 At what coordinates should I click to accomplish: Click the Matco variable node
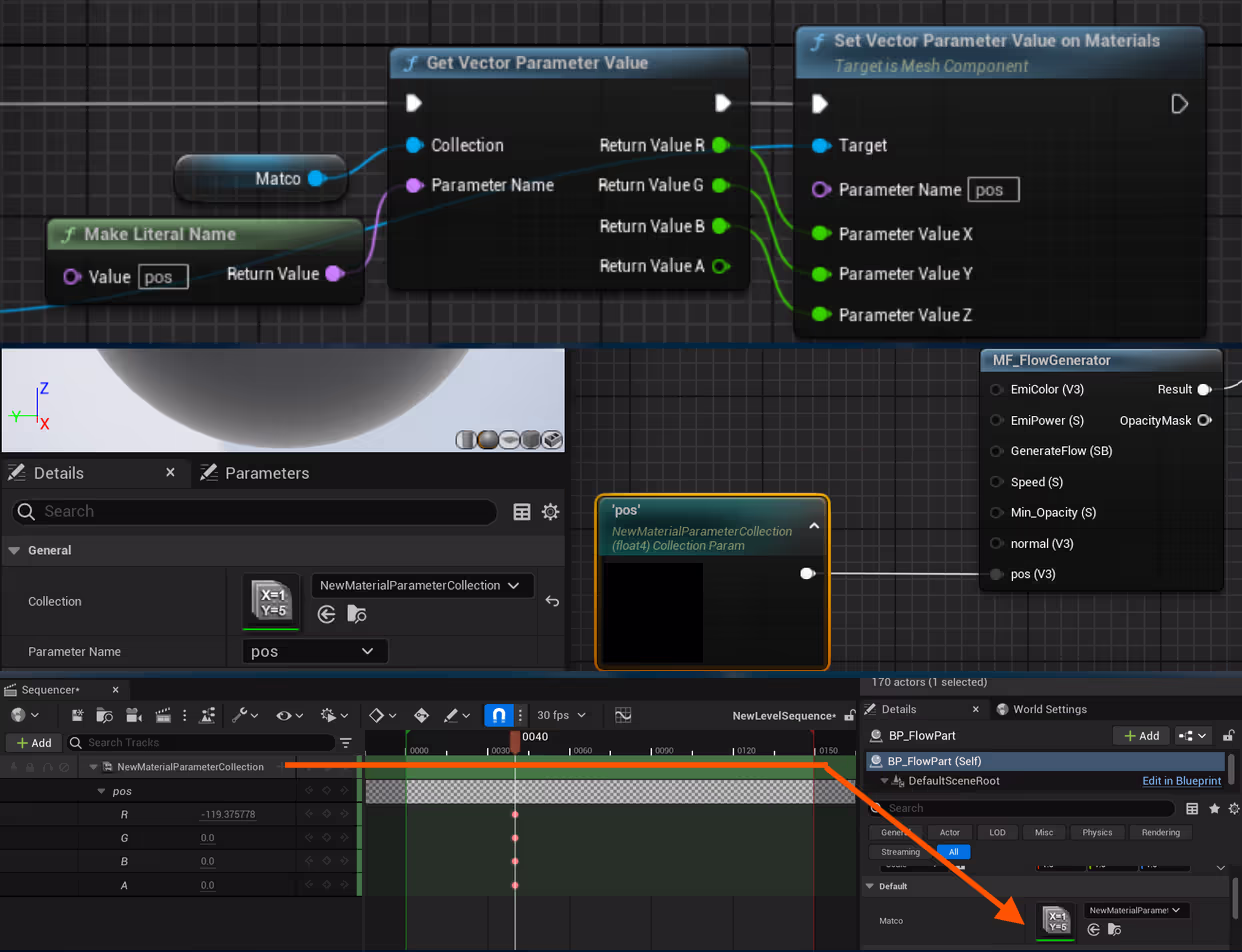coord(260,178)
